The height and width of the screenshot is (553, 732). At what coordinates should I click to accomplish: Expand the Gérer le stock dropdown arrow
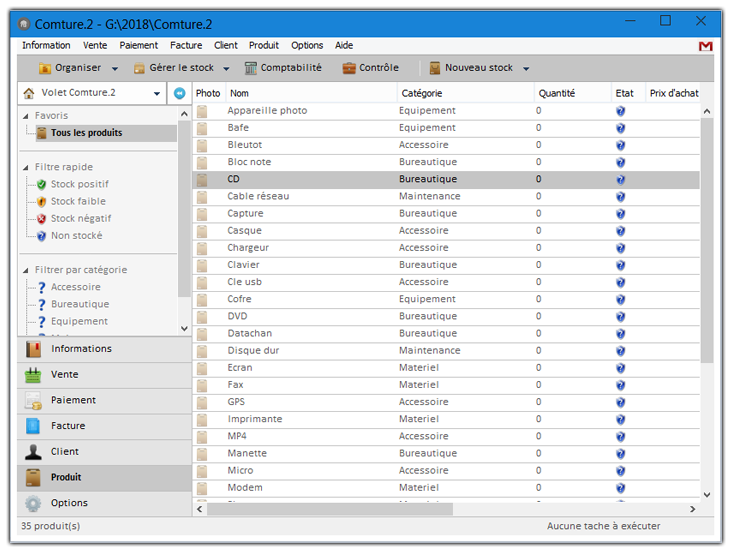click(x=227, y=69)
